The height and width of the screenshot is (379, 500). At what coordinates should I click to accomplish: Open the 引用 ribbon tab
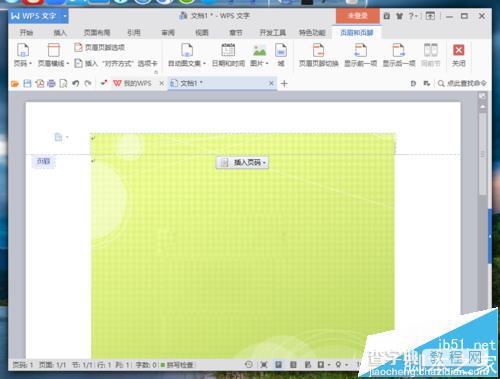click(134, 33)
